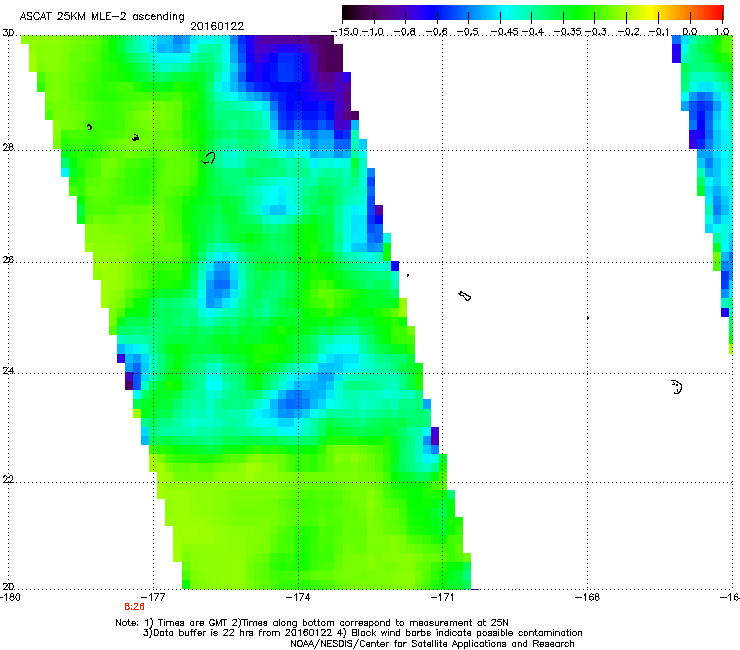The width and height of the screenshot is (740, 650).
Task: Click the longitude label -180
Action: tap(10, 597)
